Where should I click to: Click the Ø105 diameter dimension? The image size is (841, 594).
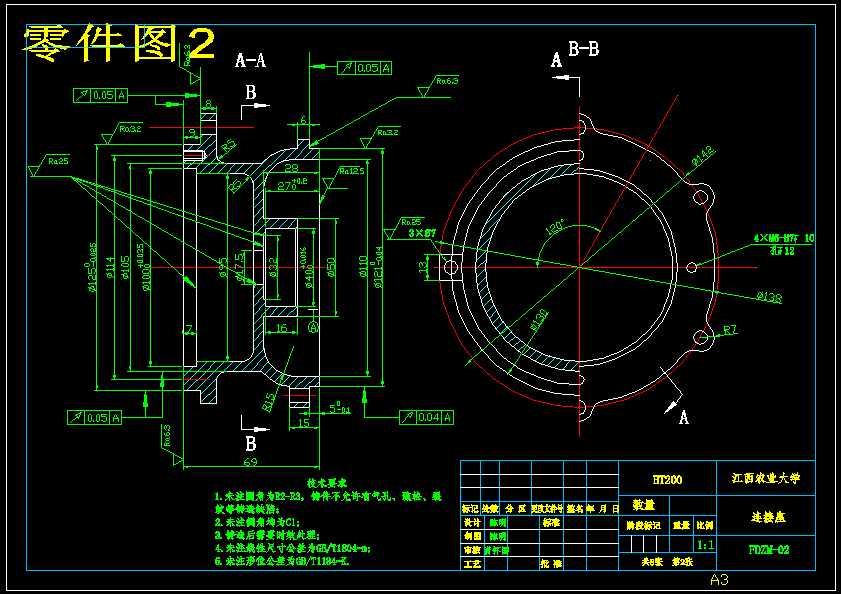tap(126, 267)
